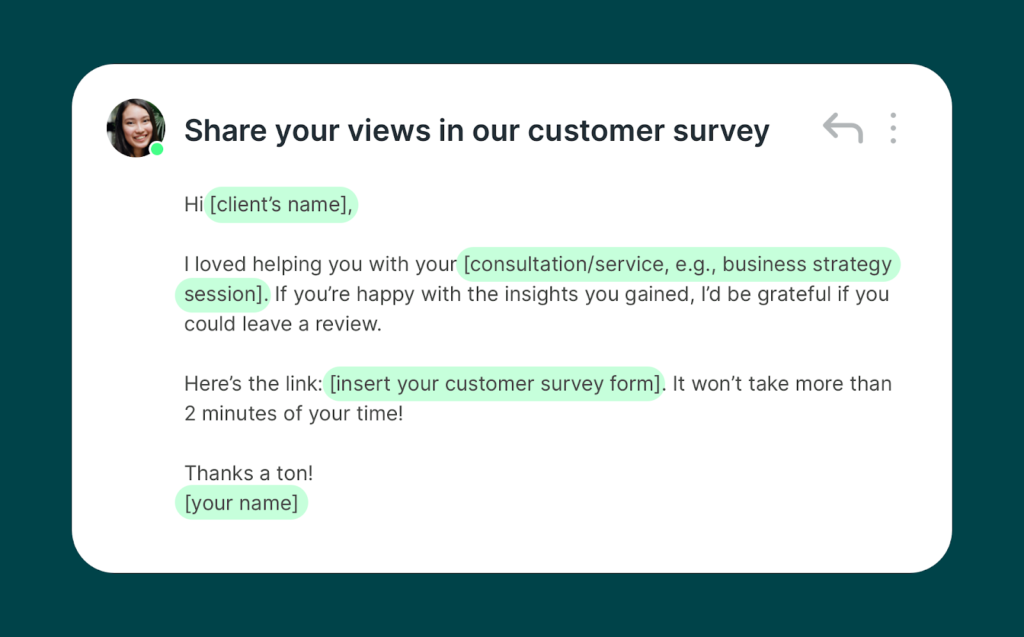The width and height of the screenshot is (1024, 637).
Task: Select the [consultation/service, e.g., business strategy placeholder
Action: point(678,264)
